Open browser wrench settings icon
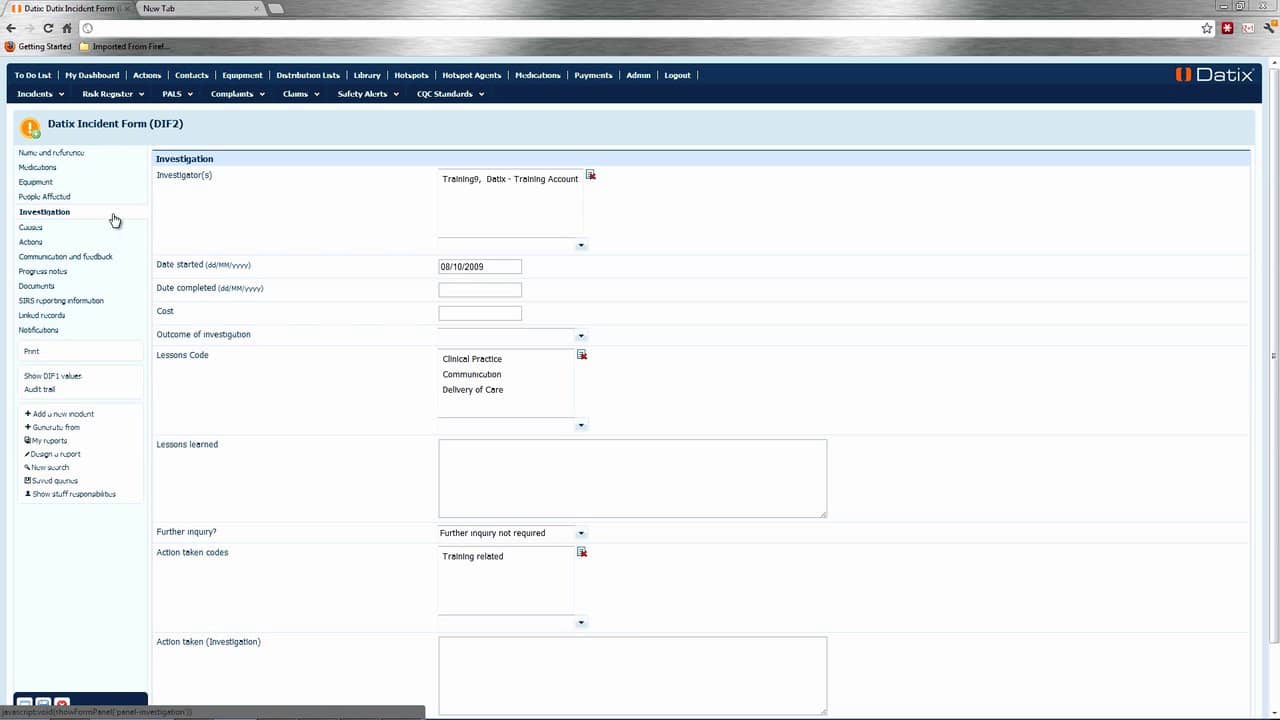This screenshot has width=1280, height=720. point(1268,28)
